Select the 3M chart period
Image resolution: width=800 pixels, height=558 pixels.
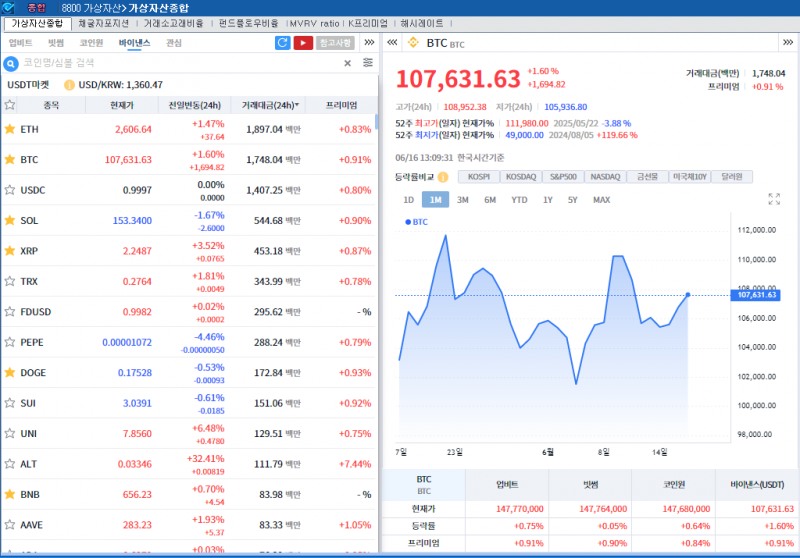(x=463, y=199)
